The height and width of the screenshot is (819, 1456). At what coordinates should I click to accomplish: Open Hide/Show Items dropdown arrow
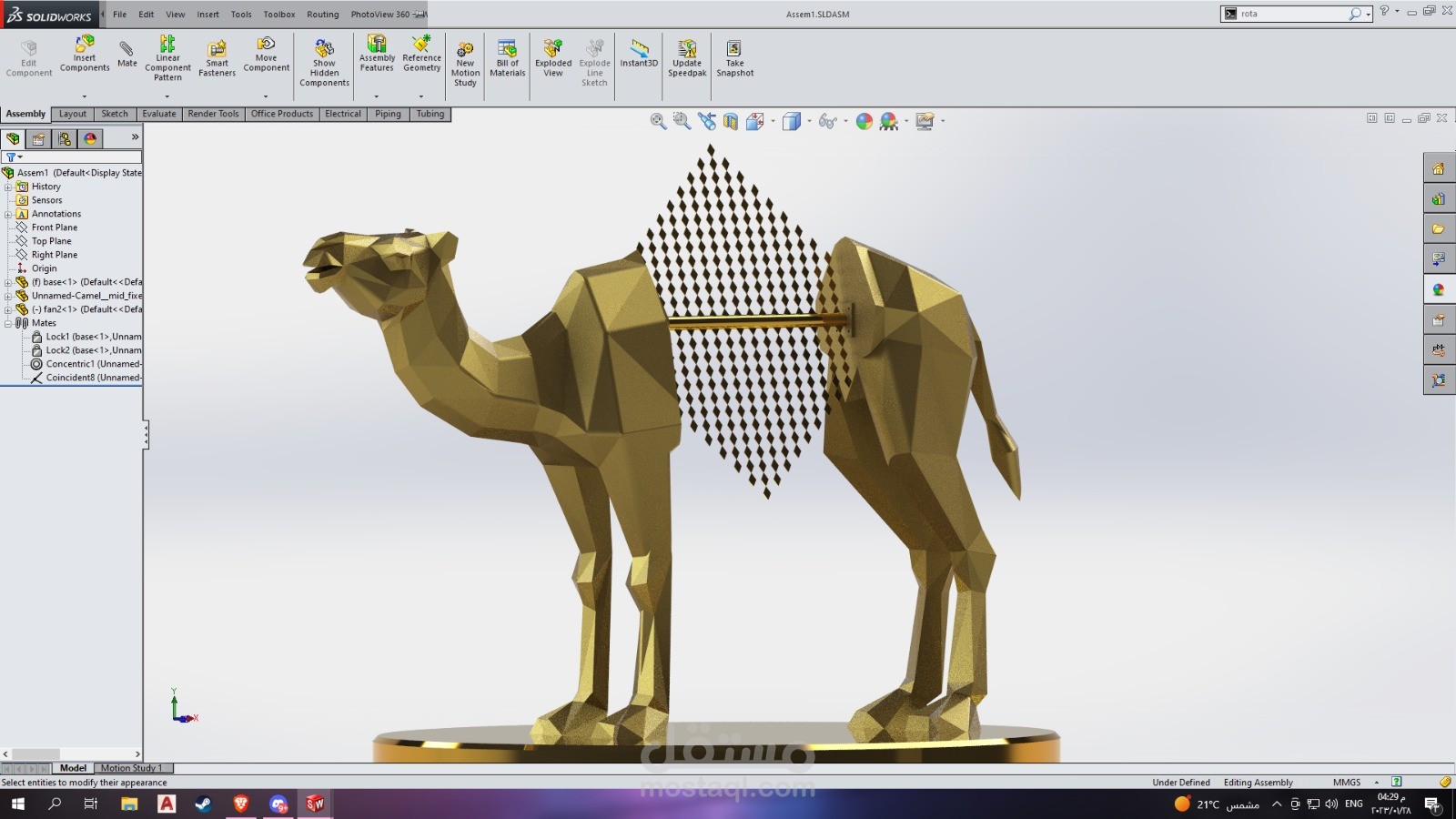point(844,121)
